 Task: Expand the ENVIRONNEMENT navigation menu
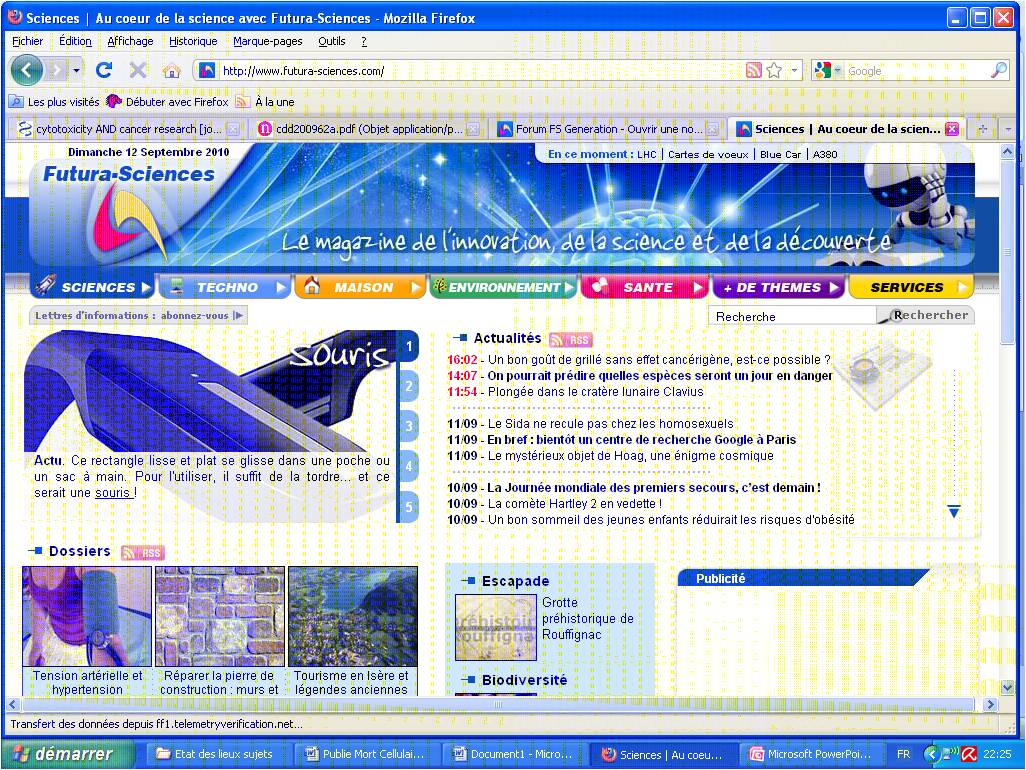pos(503,287)
